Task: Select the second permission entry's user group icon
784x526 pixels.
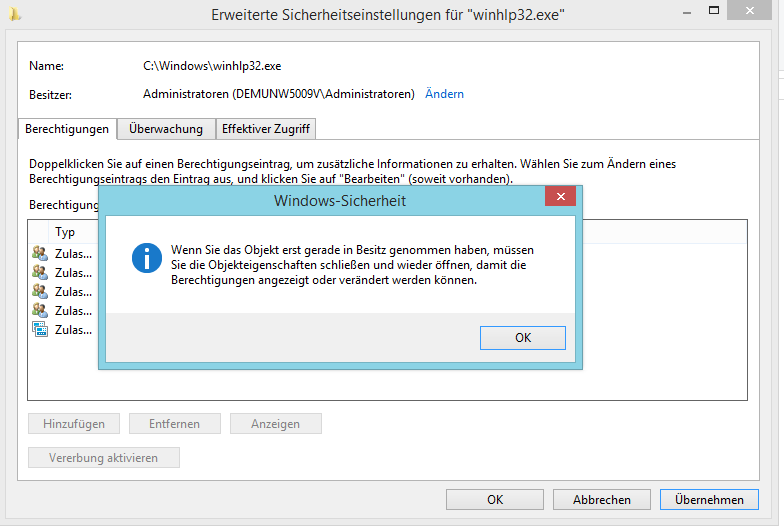Action: click(x=40, y=272)
